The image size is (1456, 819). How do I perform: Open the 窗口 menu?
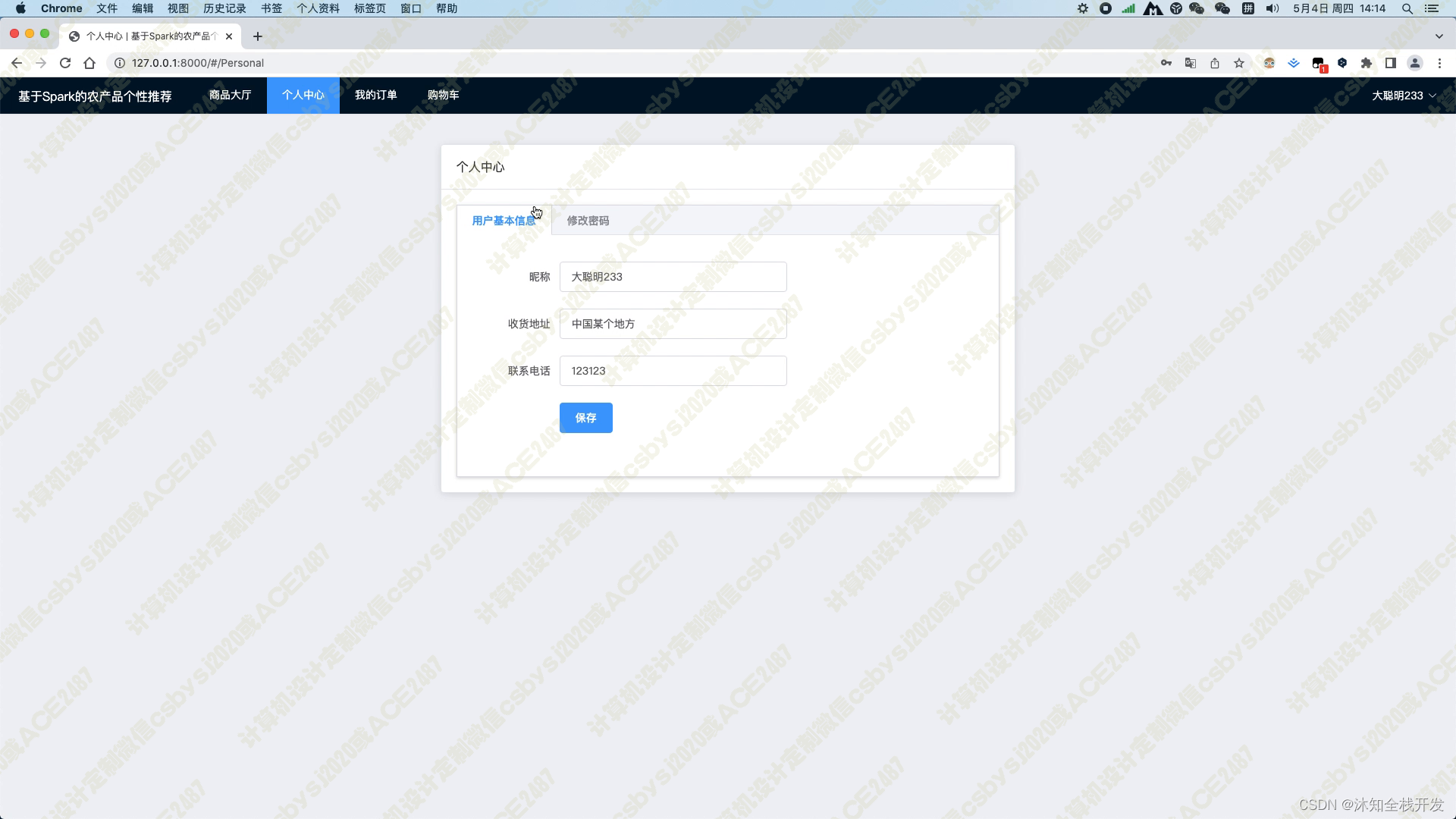coord(411,8)
